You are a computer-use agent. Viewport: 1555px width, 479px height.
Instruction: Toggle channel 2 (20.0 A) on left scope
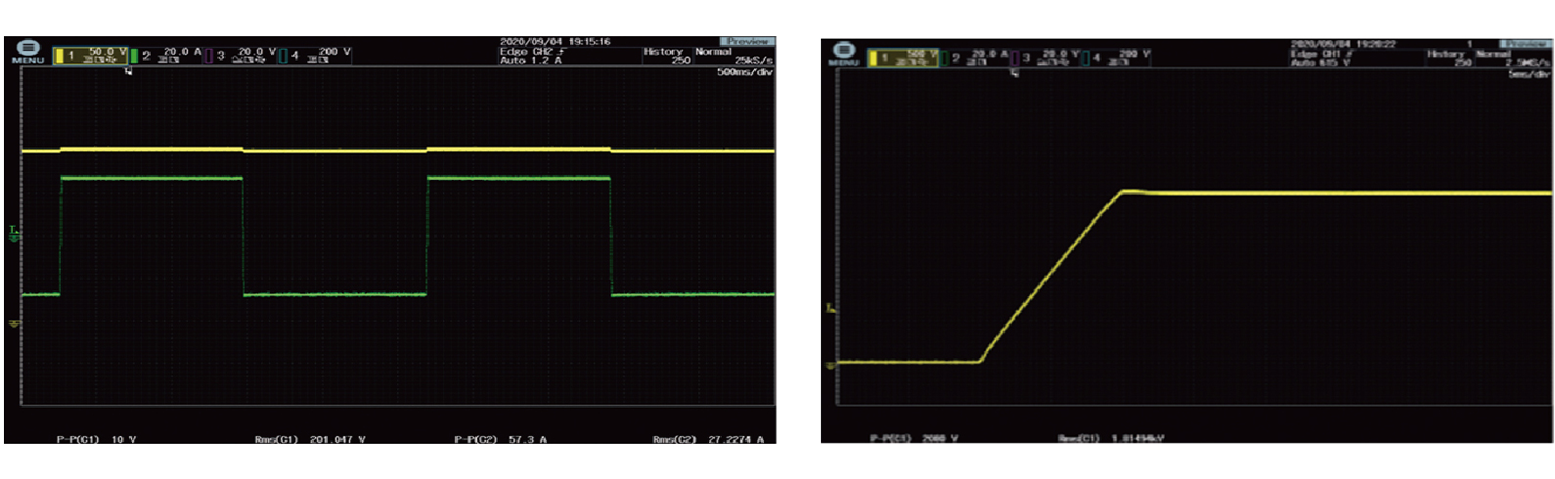pyautogui.click(x=170, y=54)
